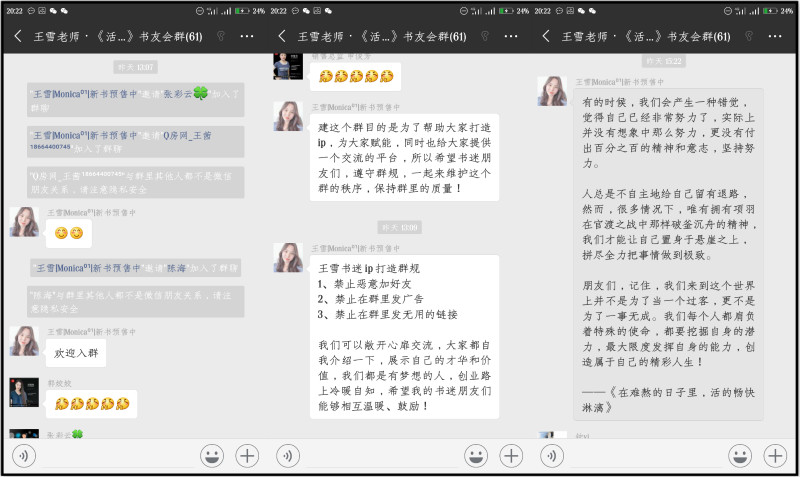This screenshot has height=477, width=800.
Task: Tap the plus attachment button in the left chat panel
Action: [x=246, y=455]
